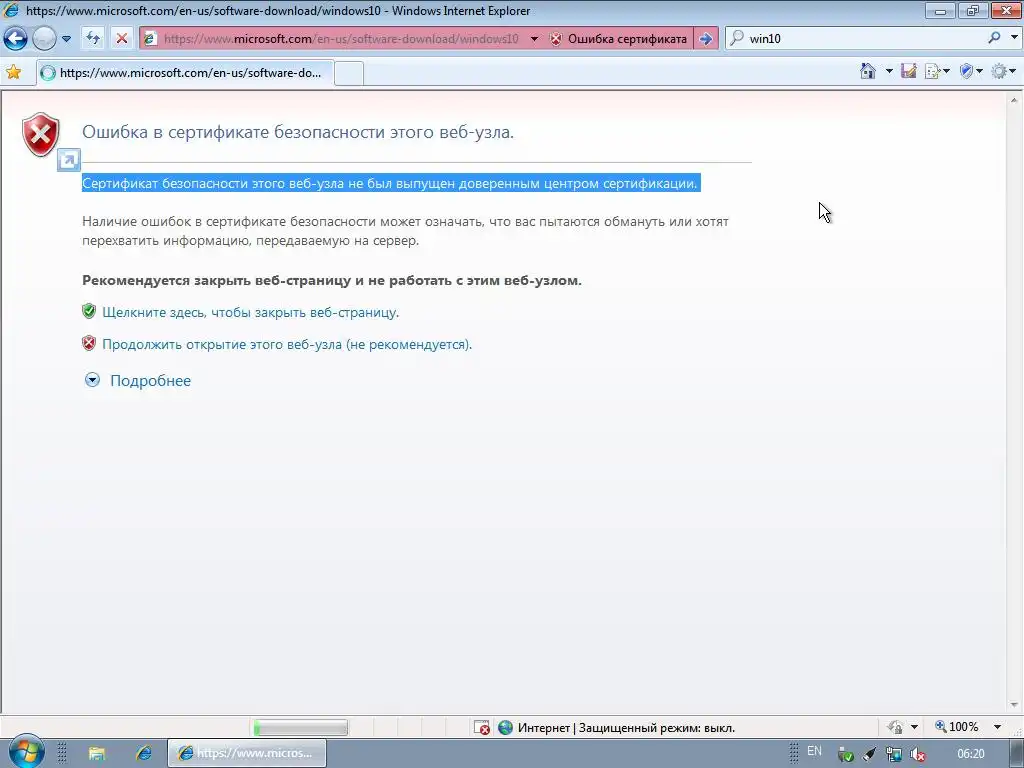Click the status bar security lock icon
The width and height of the screenshot is (1024, 768).
pyautogui.click(x=895, y=727)
